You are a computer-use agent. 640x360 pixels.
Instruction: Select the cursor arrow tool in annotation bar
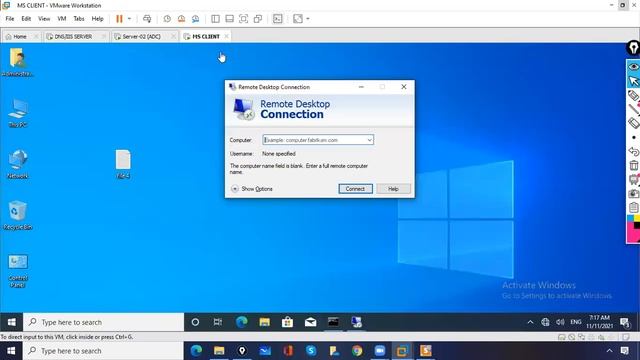point(633,81)
